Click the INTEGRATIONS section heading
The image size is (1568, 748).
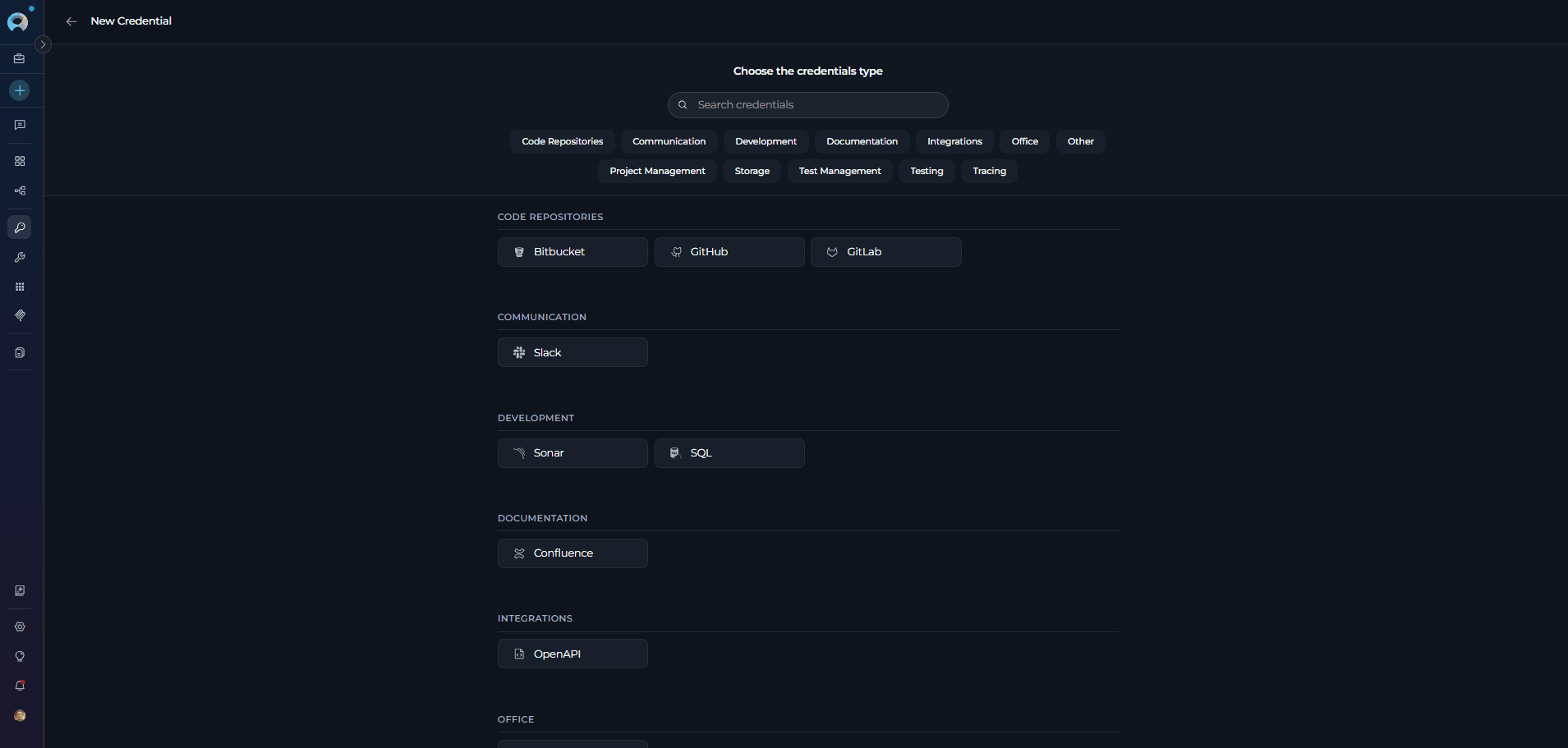coord(535,618)
